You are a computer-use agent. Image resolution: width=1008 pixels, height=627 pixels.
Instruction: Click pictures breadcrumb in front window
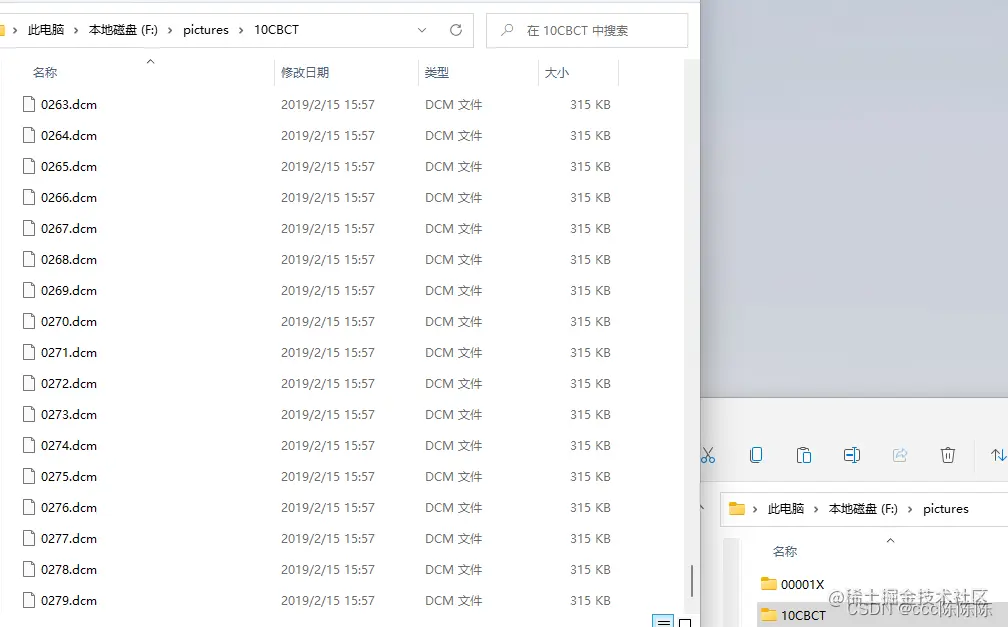(x=206, y=30)
